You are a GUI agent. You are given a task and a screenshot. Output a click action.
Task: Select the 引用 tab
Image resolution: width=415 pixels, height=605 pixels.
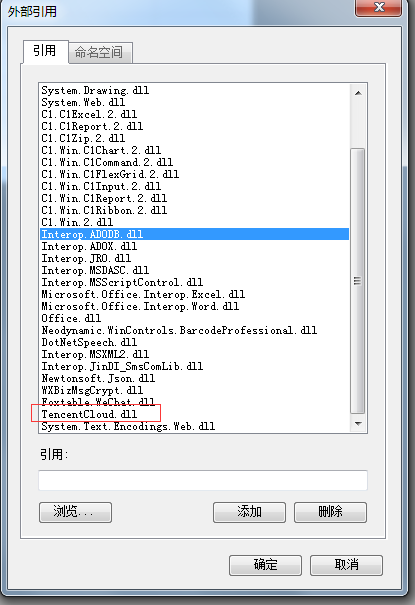pyautogui.click(x=45, y=51)
